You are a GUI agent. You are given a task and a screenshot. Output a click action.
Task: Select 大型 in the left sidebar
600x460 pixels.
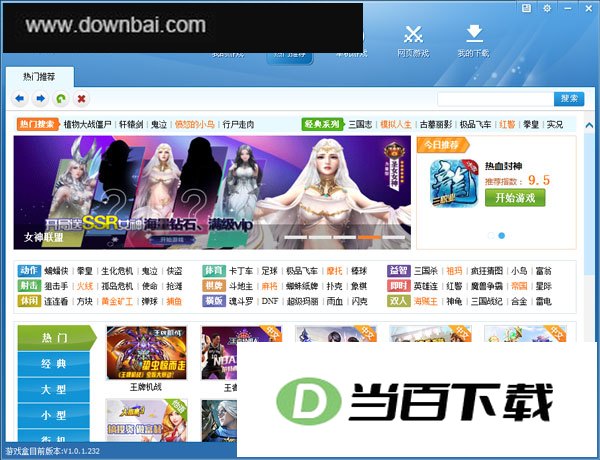coord(54,390)
